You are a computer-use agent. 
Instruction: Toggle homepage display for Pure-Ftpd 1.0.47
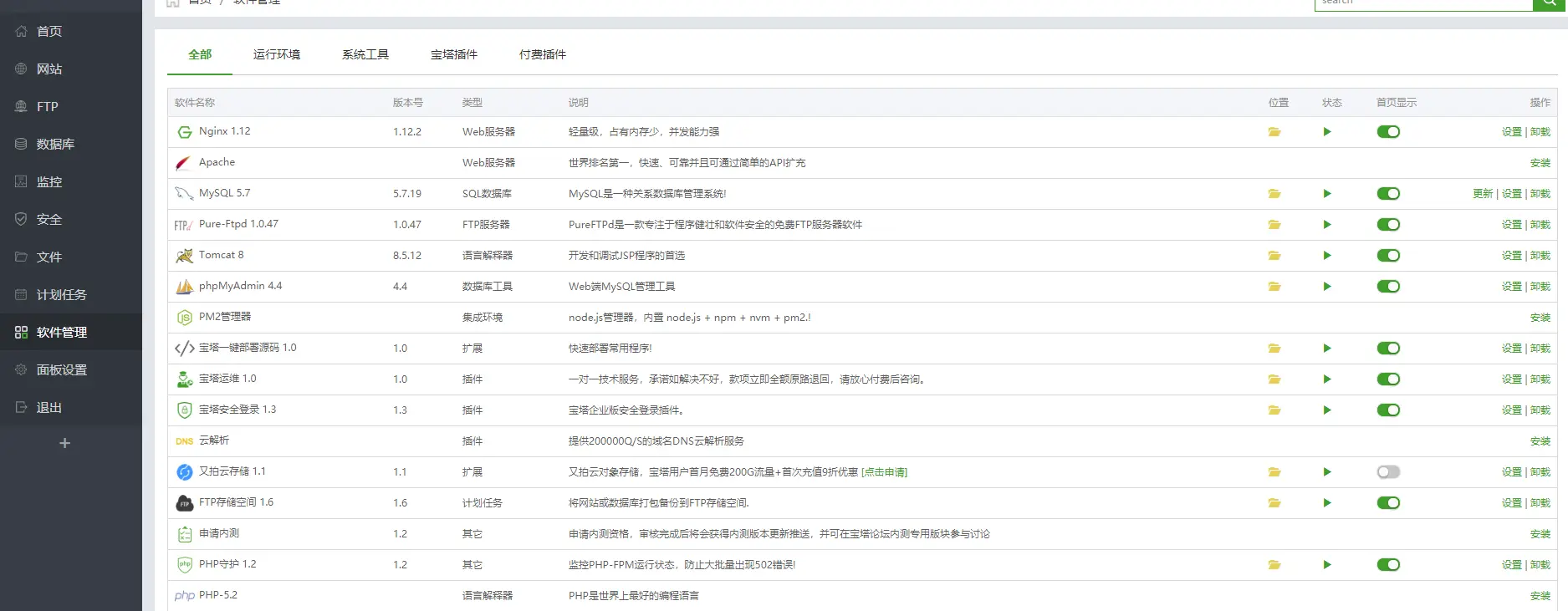click(1388, 225)
